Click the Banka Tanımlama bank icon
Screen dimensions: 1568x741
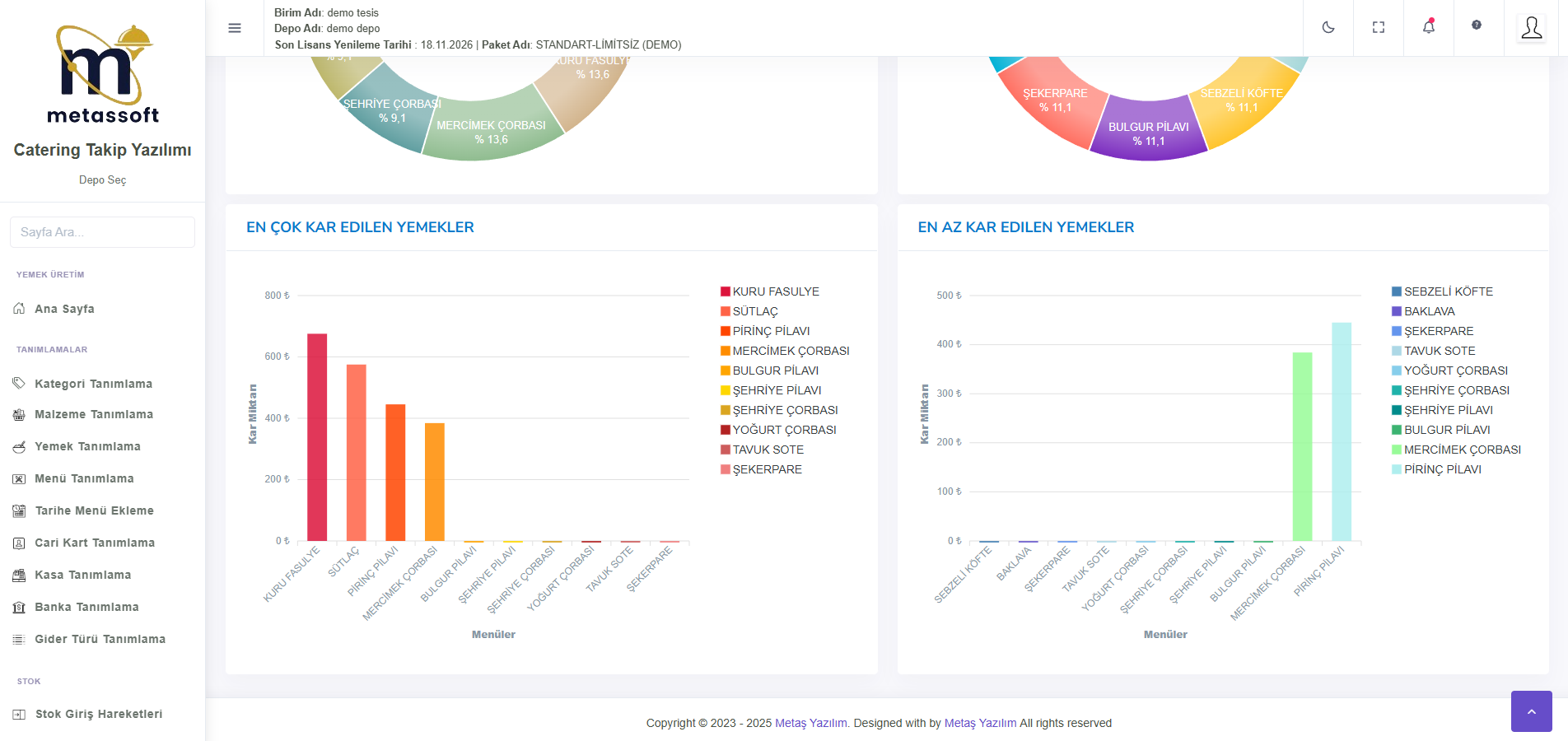[x=20, y=608]
